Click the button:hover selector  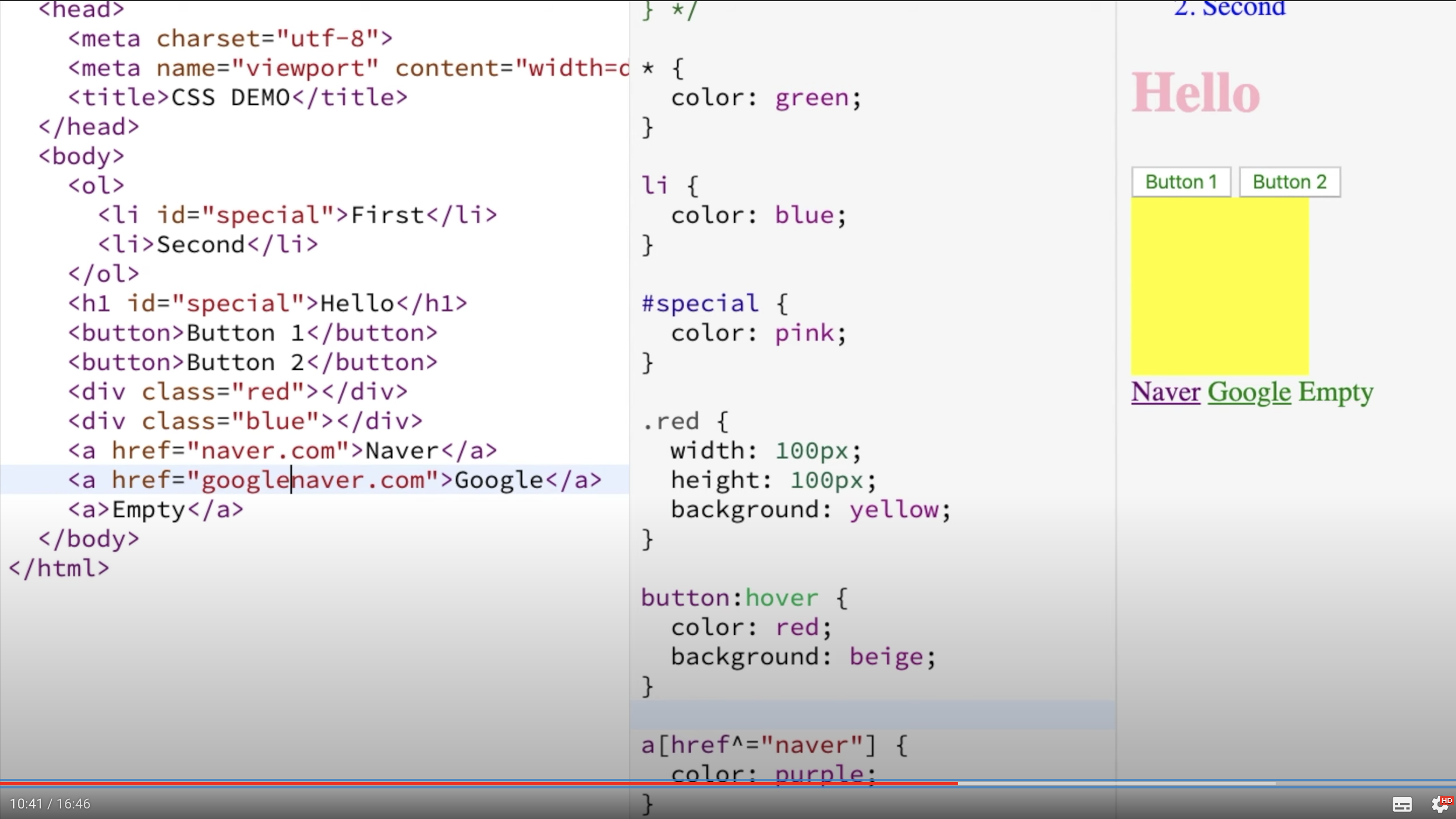[729, 597]
